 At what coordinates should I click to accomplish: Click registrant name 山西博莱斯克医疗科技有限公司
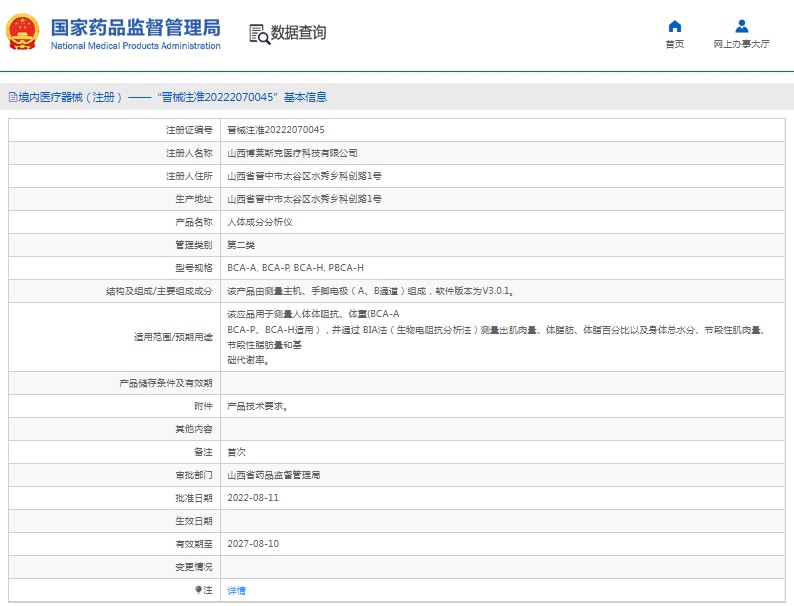(x=292, y=153)
